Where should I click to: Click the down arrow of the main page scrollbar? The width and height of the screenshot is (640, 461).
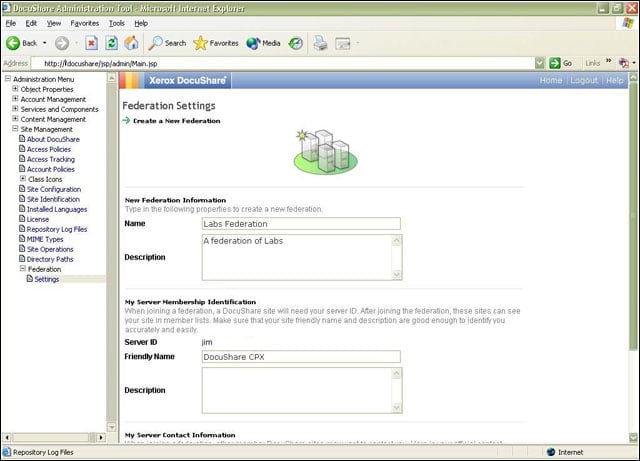633,437
